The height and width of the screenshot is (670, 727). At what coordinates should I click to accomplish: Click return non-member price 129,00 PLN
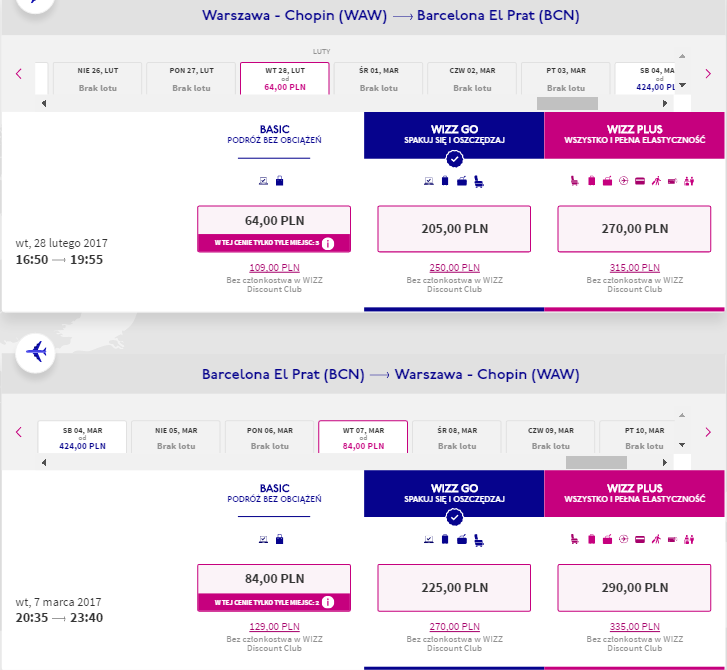coord(274,626)
